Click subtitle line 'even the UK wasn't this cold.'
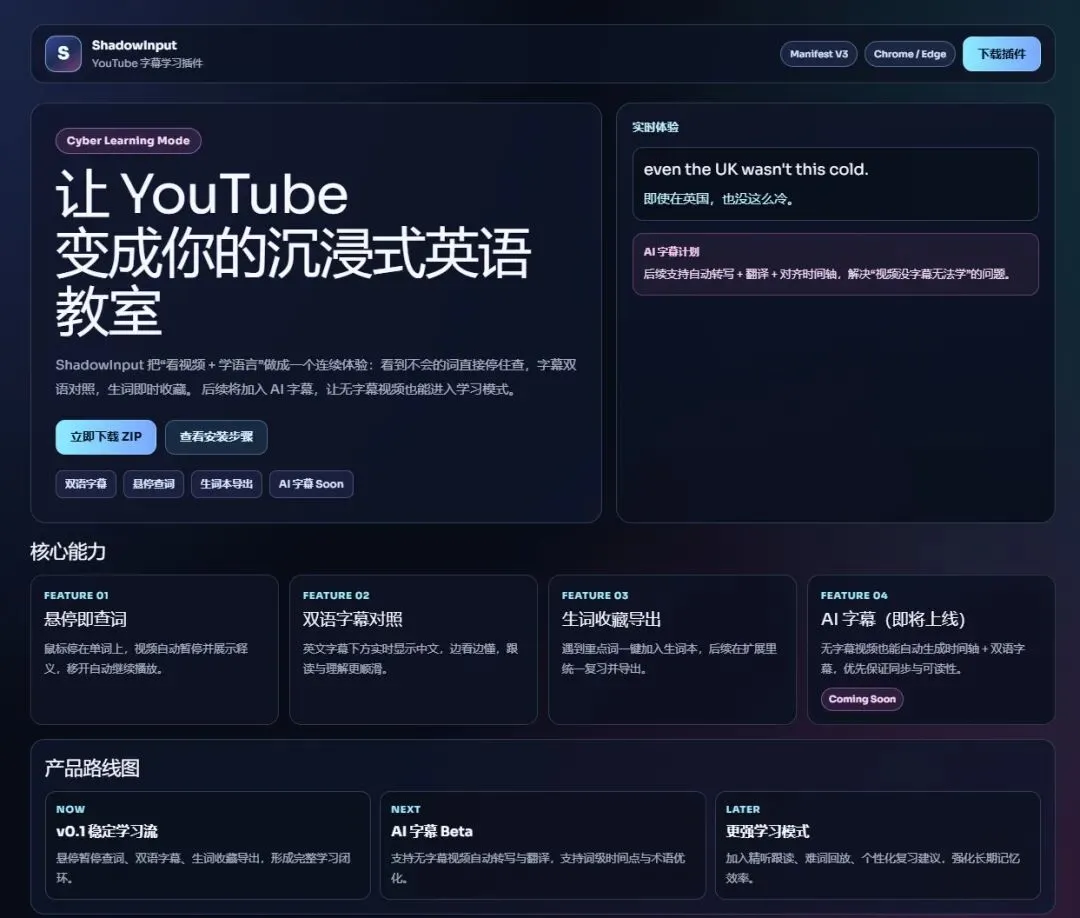Viewport: 1080px width, 918px height. coord(756,169)
